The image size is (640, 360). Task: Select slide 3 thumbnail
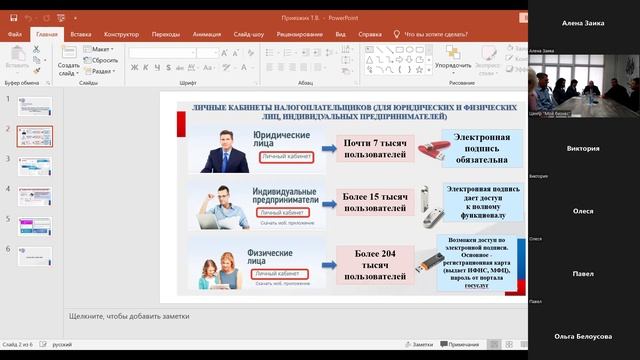coord(35,166)
